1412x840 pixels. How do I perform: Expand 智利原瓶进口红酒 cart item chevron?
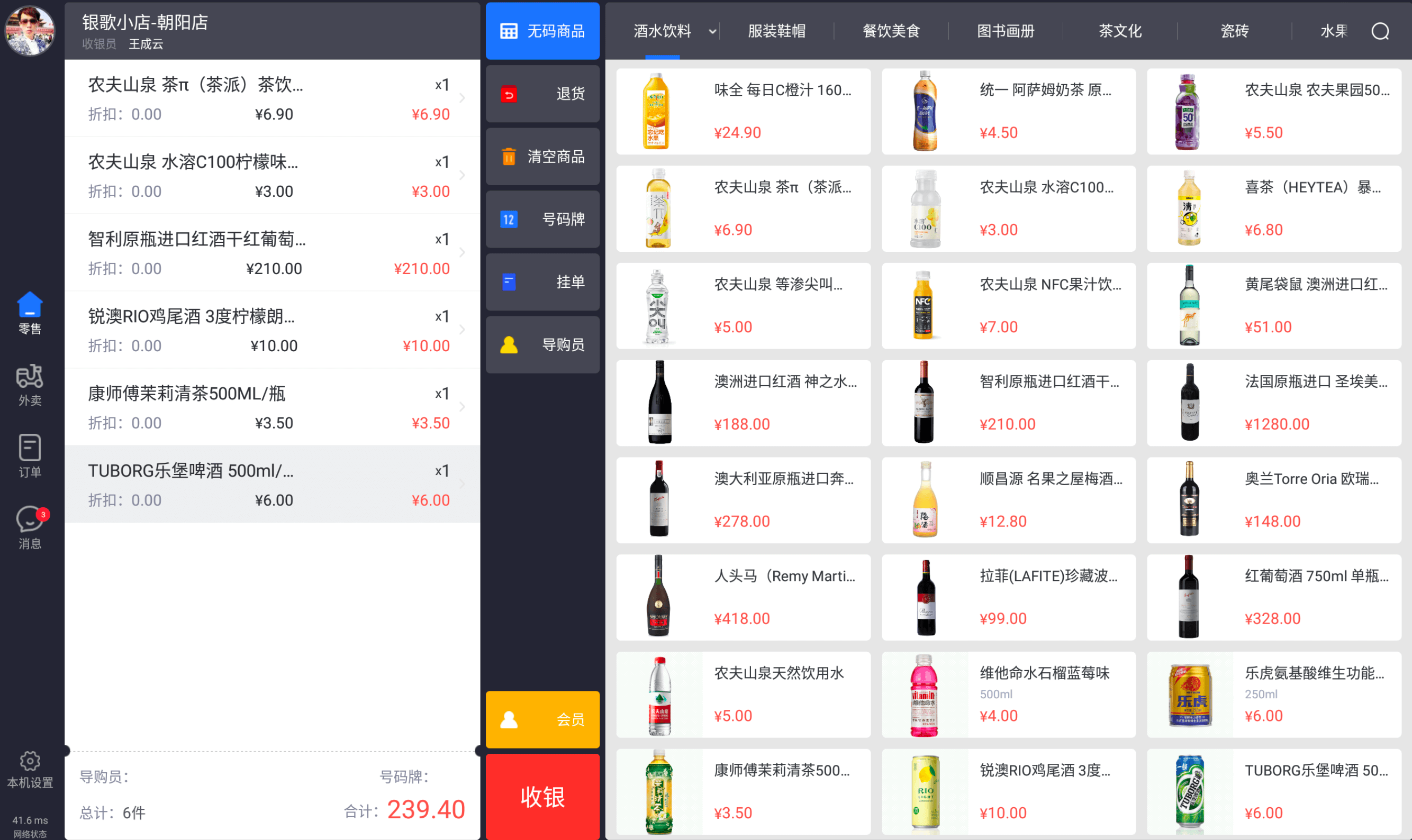[x=462, y=252]
